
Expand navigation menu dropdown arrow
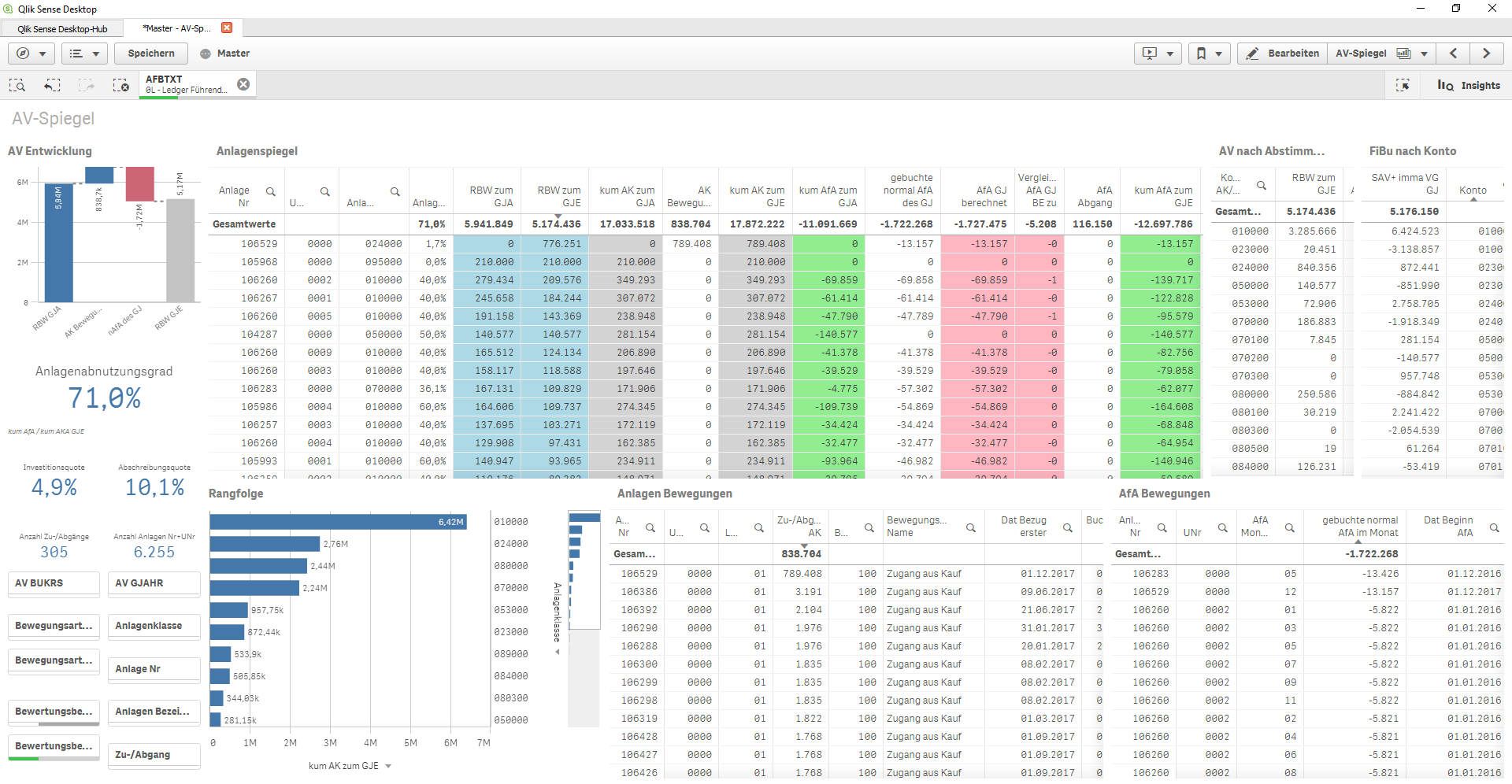click(43, 54)
